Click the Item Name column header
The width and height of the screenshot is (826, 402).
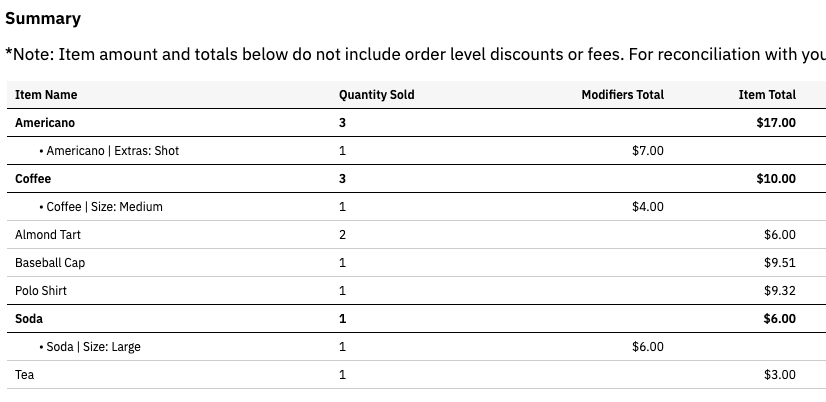pos(46,95)
